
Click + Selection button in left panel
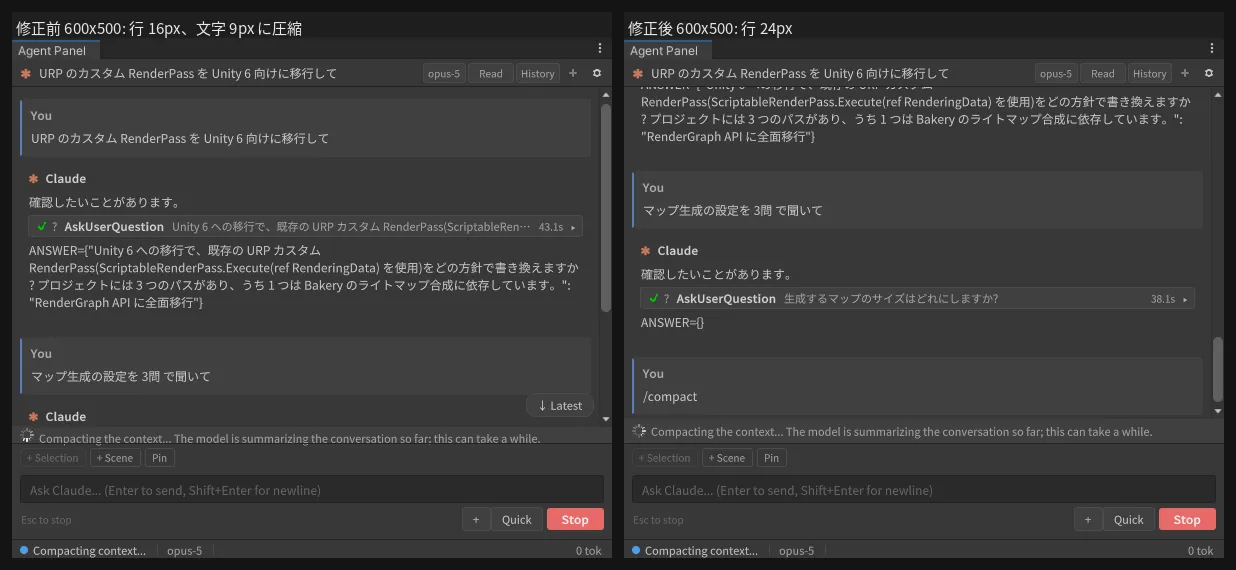point(53,458)
